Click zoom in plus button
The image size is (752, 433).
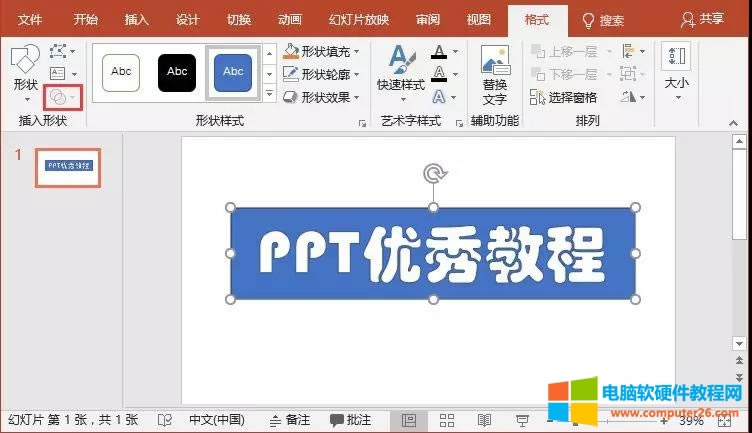(663, 421)
